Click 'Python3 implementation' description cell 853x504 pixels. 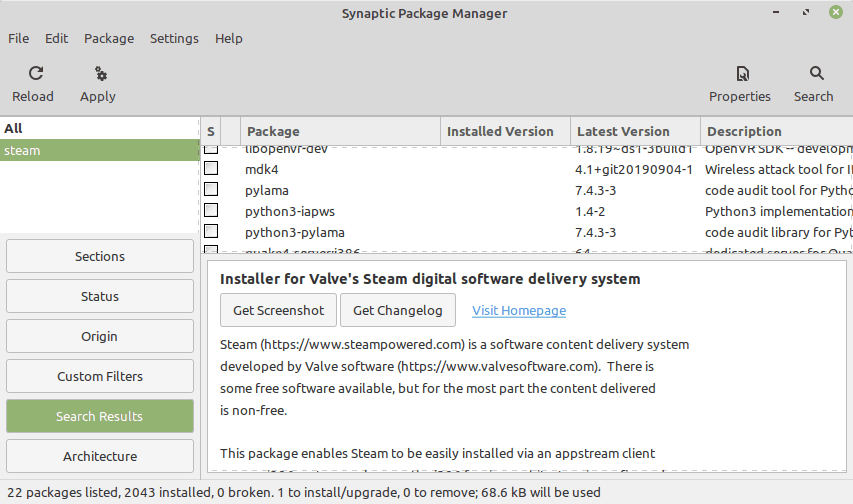(x=778, y=212)
